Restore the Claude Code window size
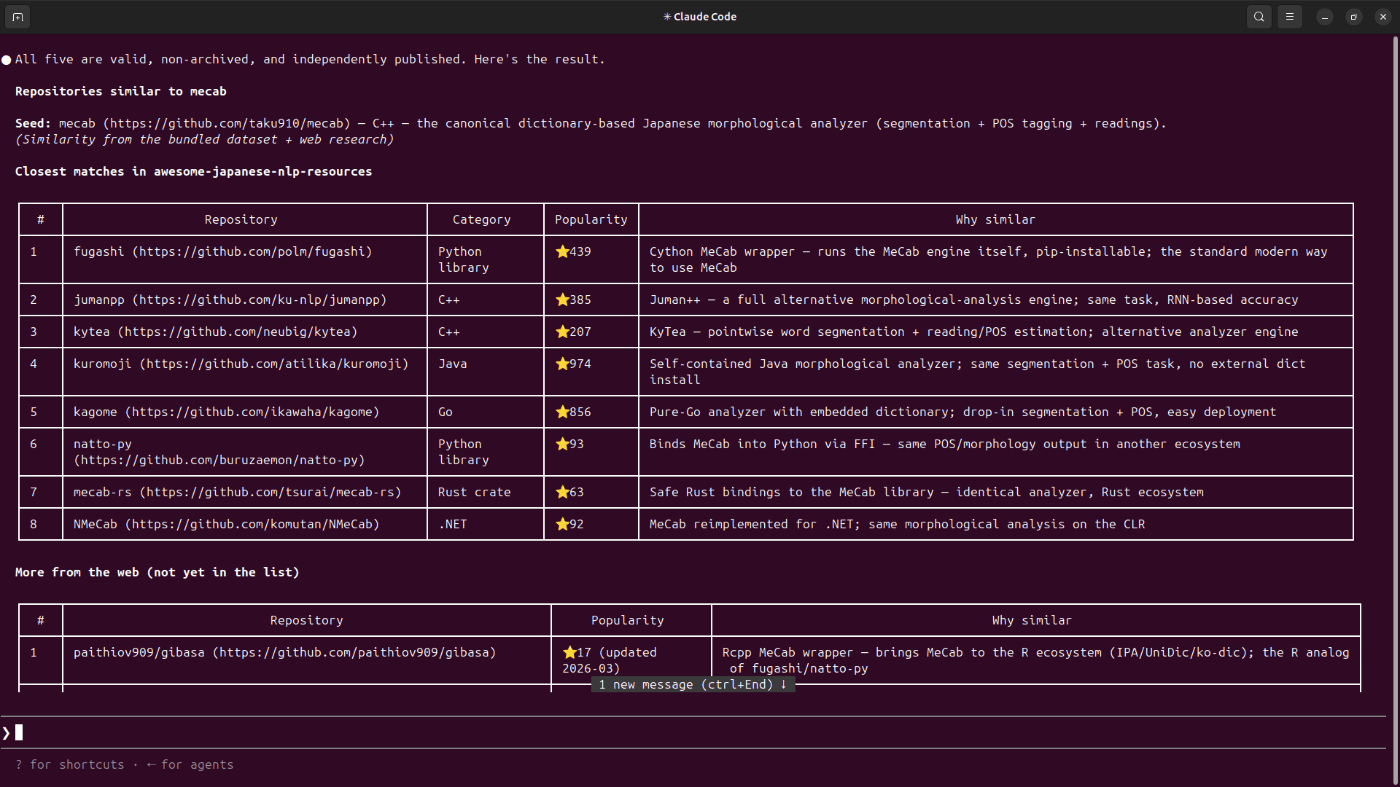 tap(1353, 17)
